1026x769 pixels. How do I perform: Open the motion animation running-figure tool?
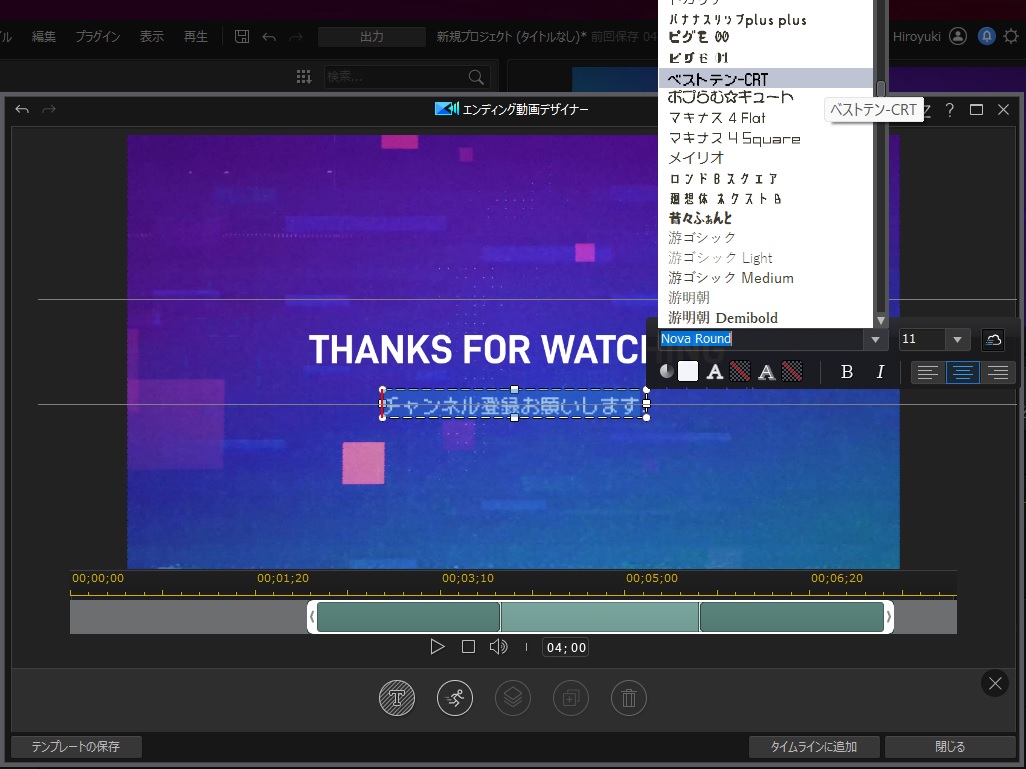455,698
